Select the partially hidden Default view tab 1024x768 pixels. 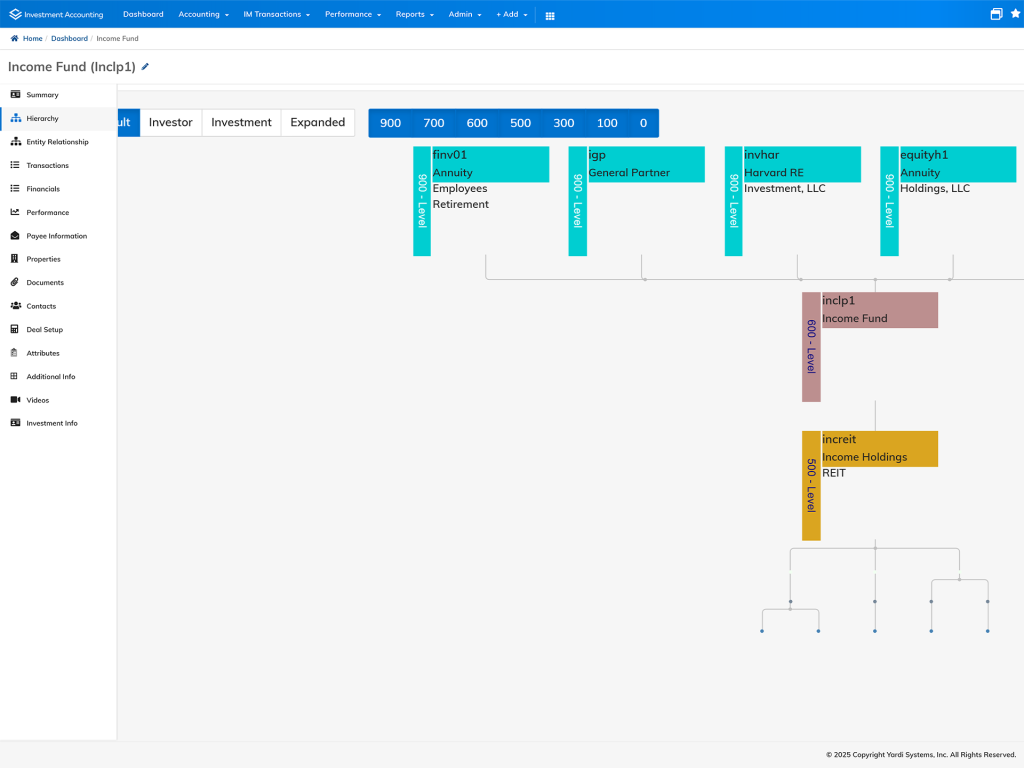coord(129,123)
